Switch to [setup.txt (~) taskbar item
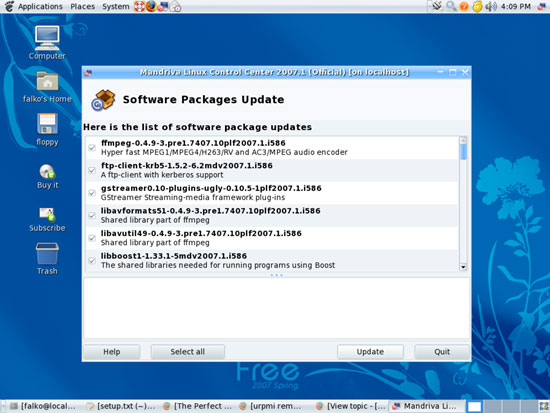 coord(121,406)
